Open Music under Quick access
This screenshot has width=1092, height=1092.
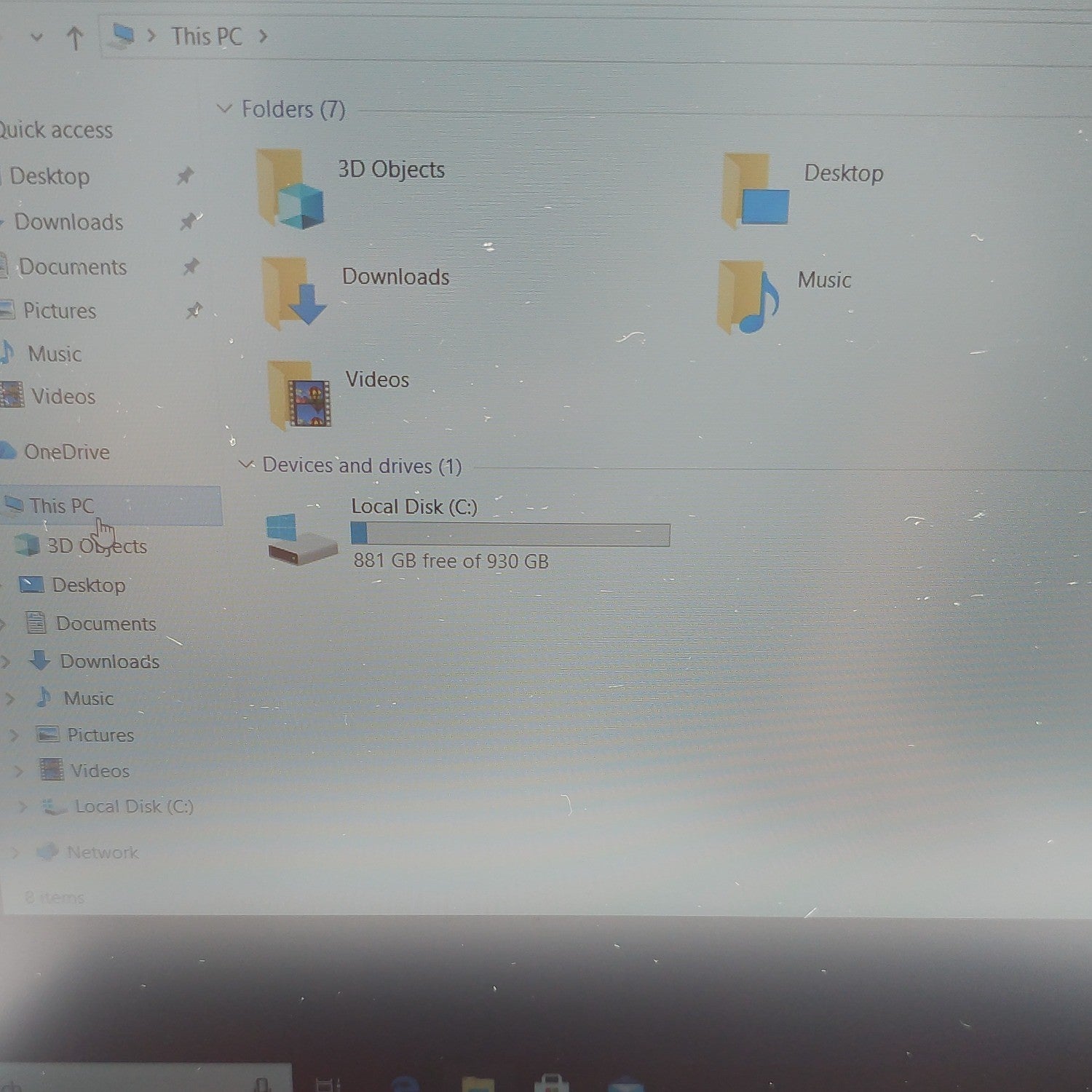55,355
